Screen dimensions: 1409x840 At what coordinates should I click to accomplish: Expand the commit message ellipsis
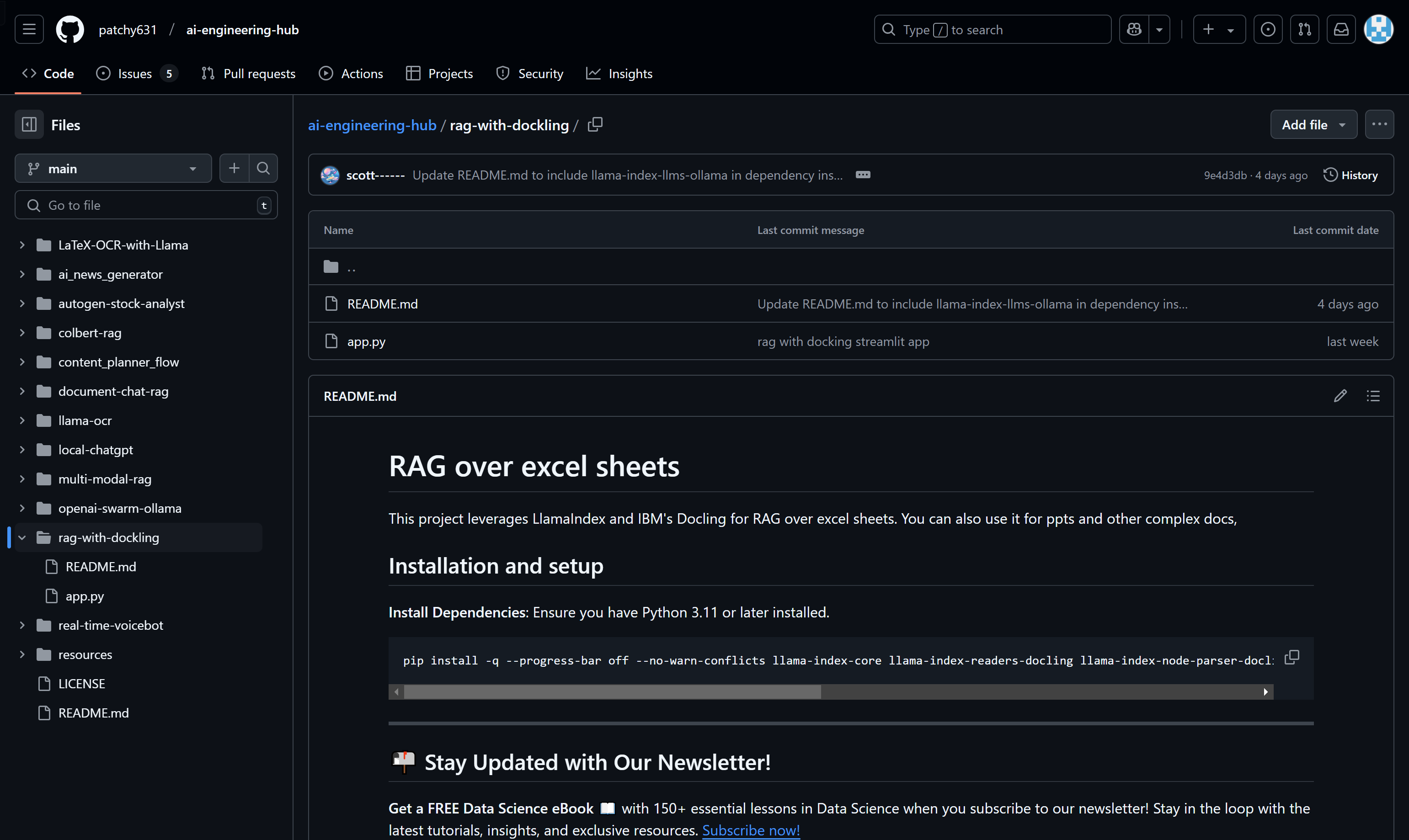click(x=863, y=175)
